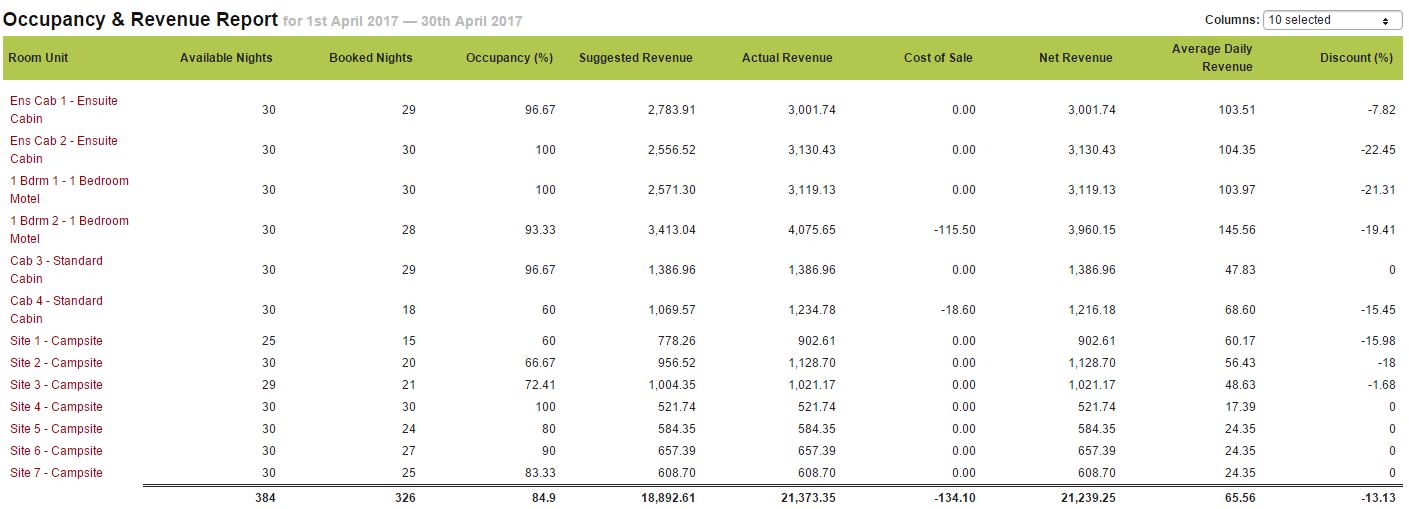
Task: Select the total 384 available nights
Action: click(265, 497)
